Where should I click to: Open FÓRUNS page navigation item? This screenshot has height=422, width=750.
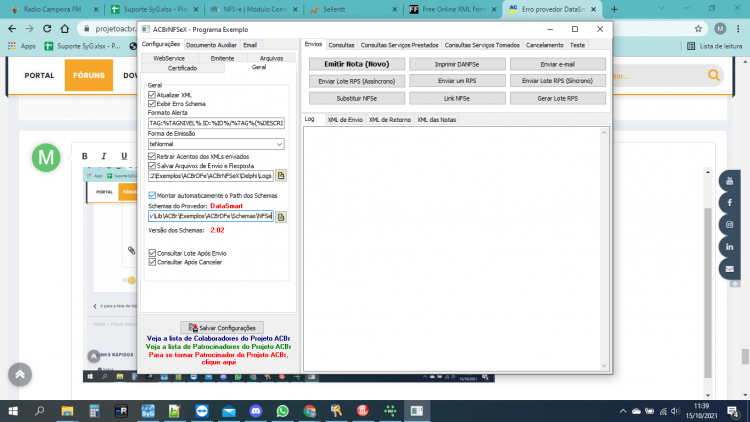pyautogui.click(x=89, y=75)
